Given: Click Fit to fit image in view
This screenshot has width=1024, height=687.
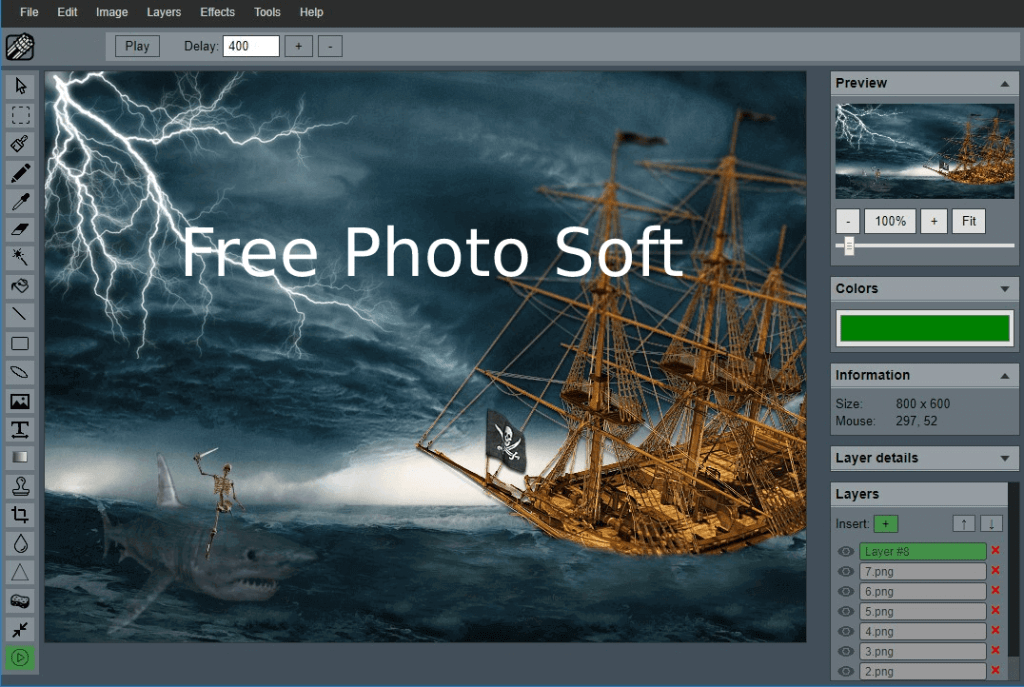Looking at the screenshot, I should (968, 221).
